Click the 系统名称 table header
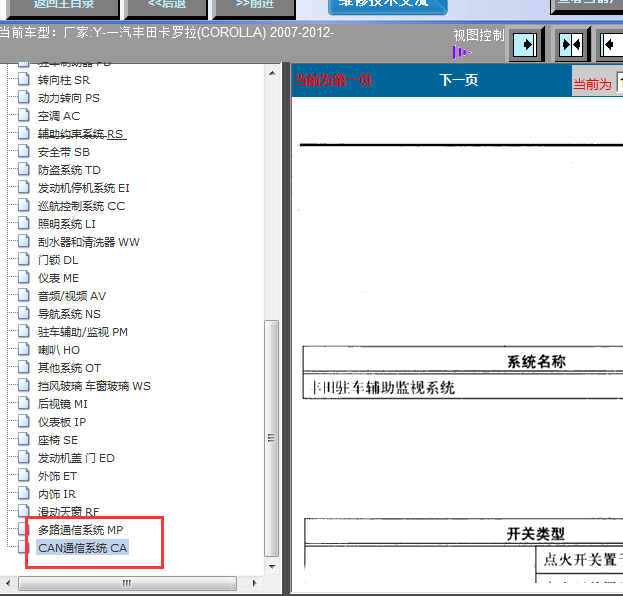623x596 pixels. coord(536,362)
